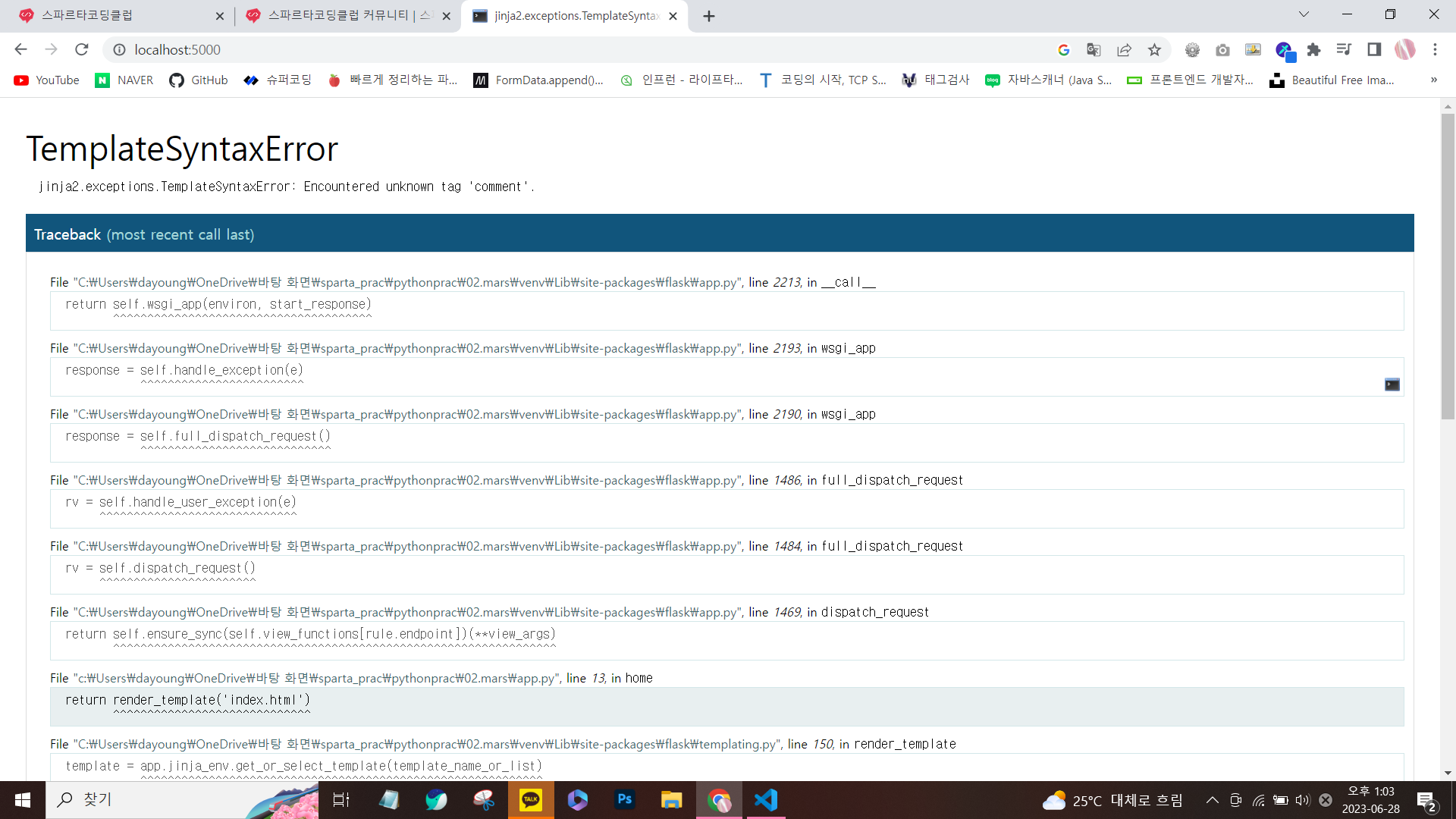Close the jinja2 exceptions tab
This screenshot has width=1456, height=819.
click(x=673, y=16)
